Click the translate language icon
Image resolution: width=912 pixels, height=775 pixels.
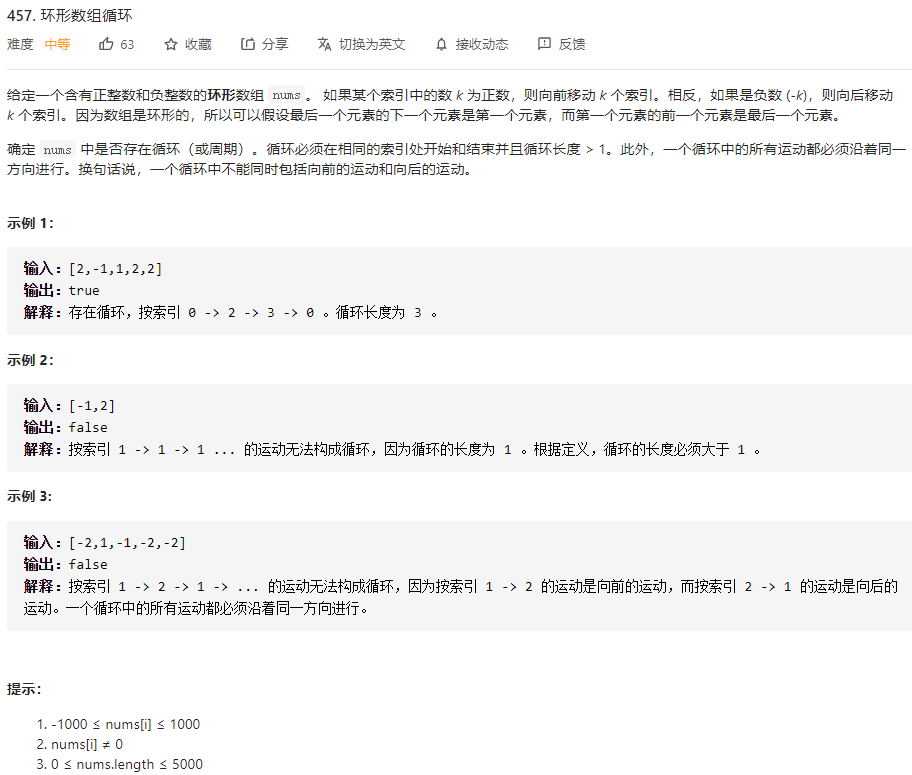pos(325,44)
